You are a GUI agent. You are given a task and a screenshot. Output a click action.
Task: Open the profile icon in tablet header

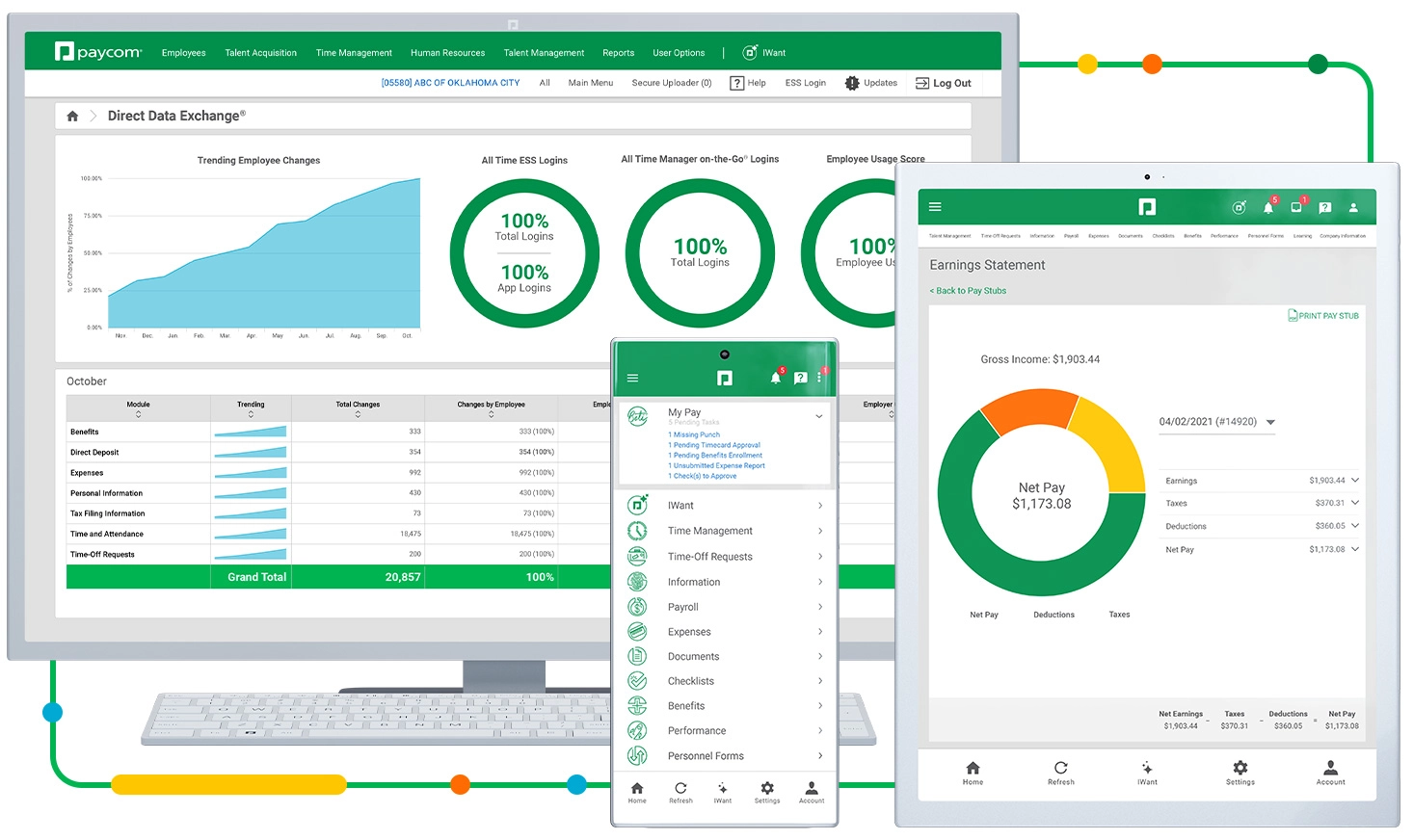click(x=1353, y=207)
